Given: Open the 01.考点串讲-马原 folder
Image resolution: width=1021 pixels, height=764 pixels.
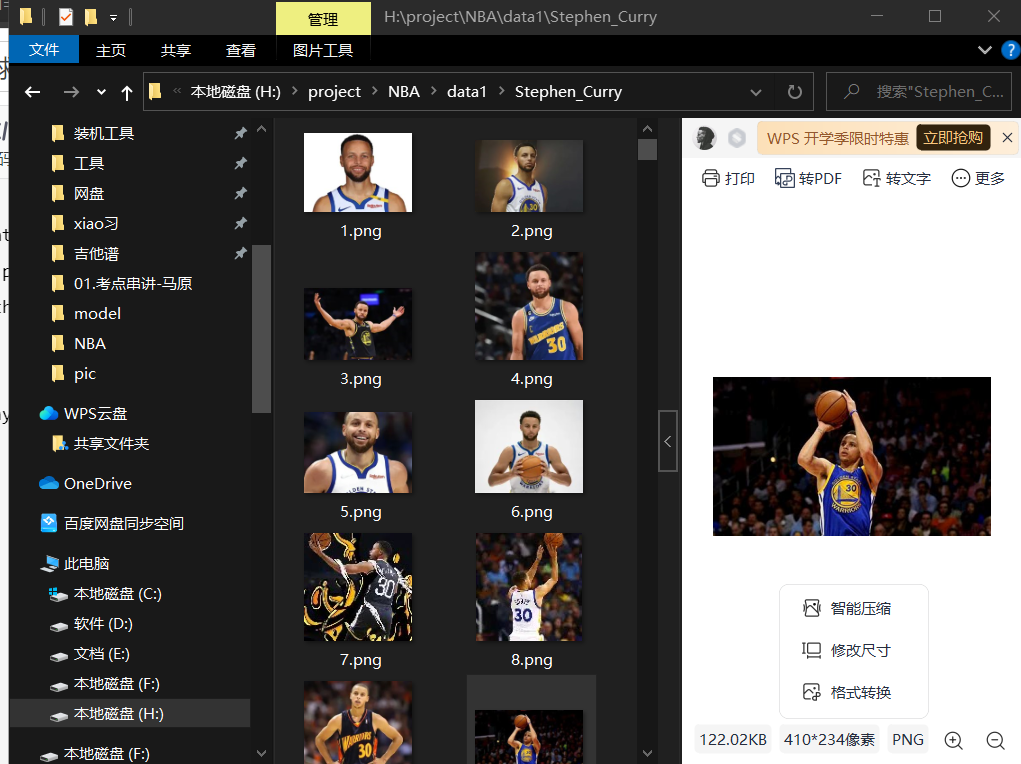Looking at the screenshot, I should click(x=133, y=283).
